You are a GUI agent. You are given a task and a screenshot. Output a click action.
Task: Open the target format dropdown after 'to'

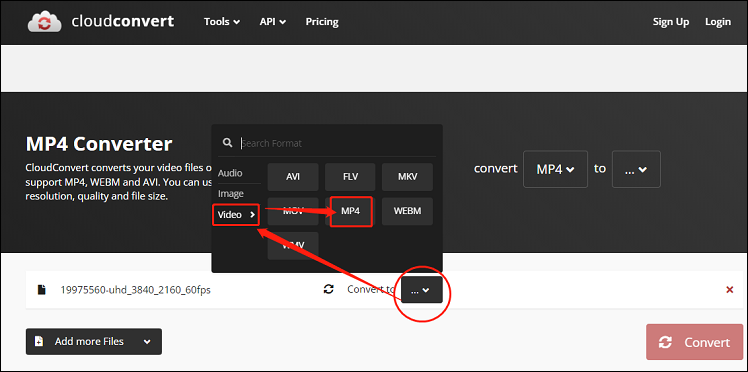click(x=636, y=169)
